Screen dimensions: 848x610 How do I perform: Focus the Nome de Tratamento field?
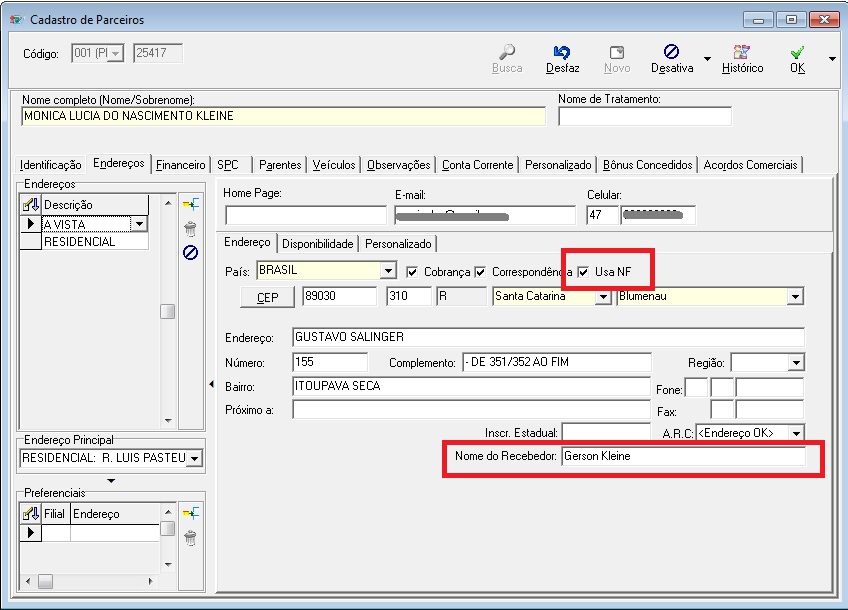tap(645, 116)
